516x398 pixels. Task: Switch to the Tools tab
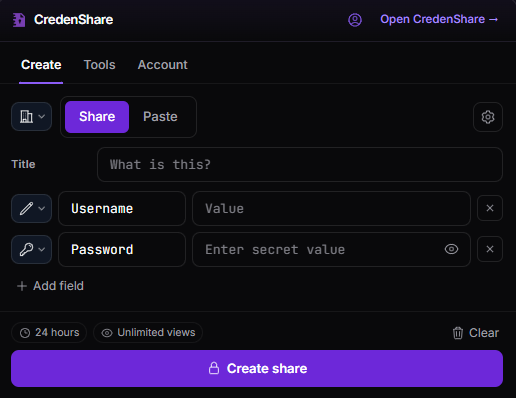pos(99,65)
